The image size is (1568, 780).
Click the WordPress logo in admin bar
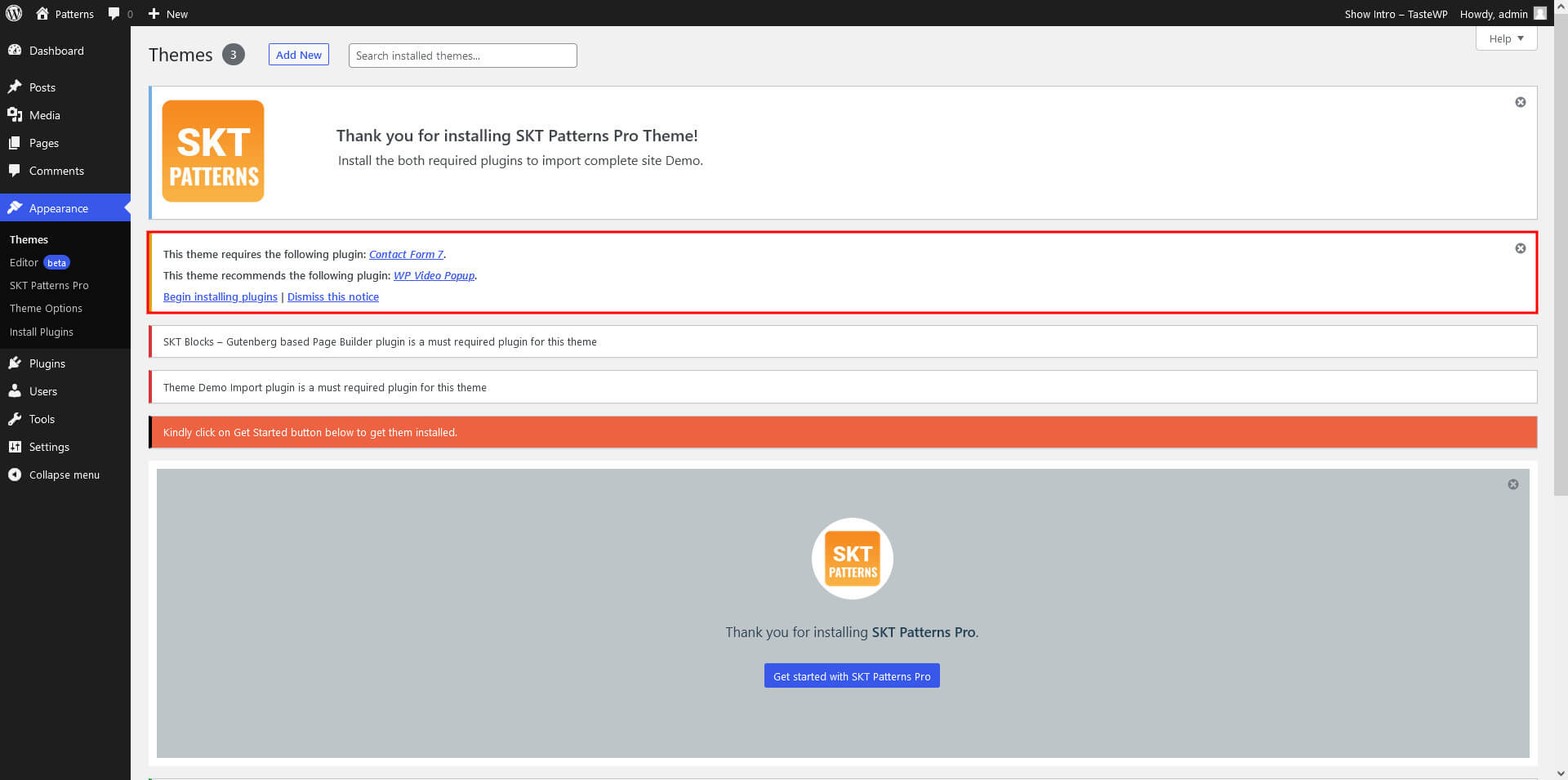coord(14,13)
